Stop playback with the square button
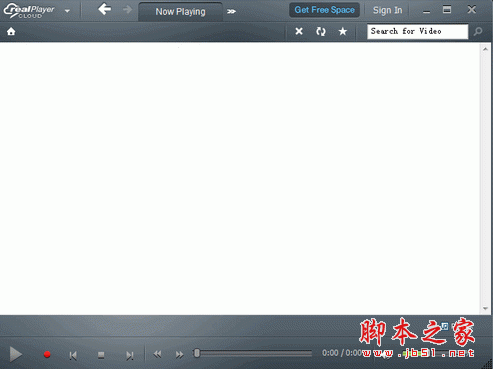The width and height of the screenshot is (493, 369). [x=101, y=355]
